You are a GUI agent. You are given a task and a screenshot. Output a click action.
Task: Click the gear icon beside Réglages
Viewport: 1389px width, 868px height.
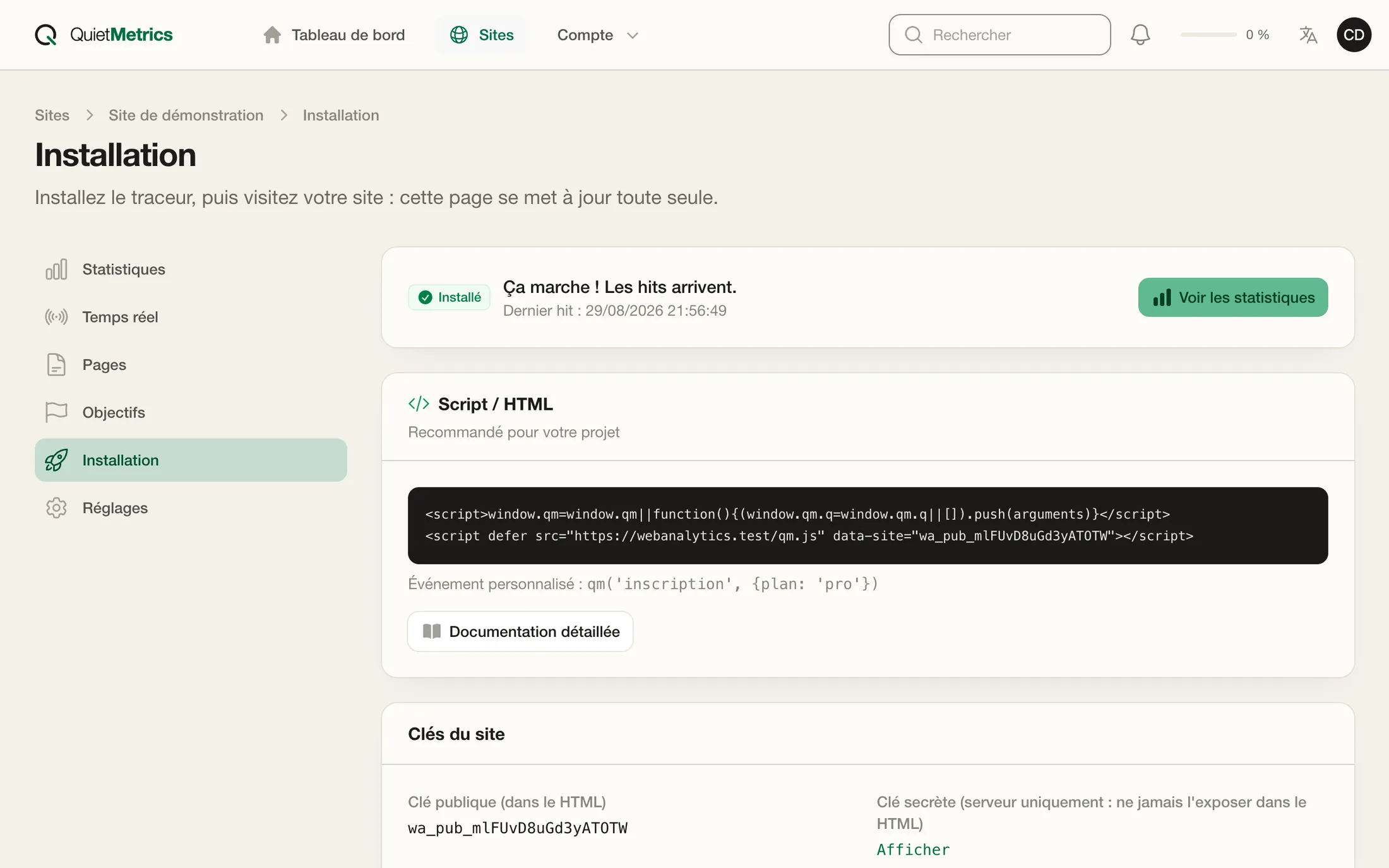(x=56, y=508)
